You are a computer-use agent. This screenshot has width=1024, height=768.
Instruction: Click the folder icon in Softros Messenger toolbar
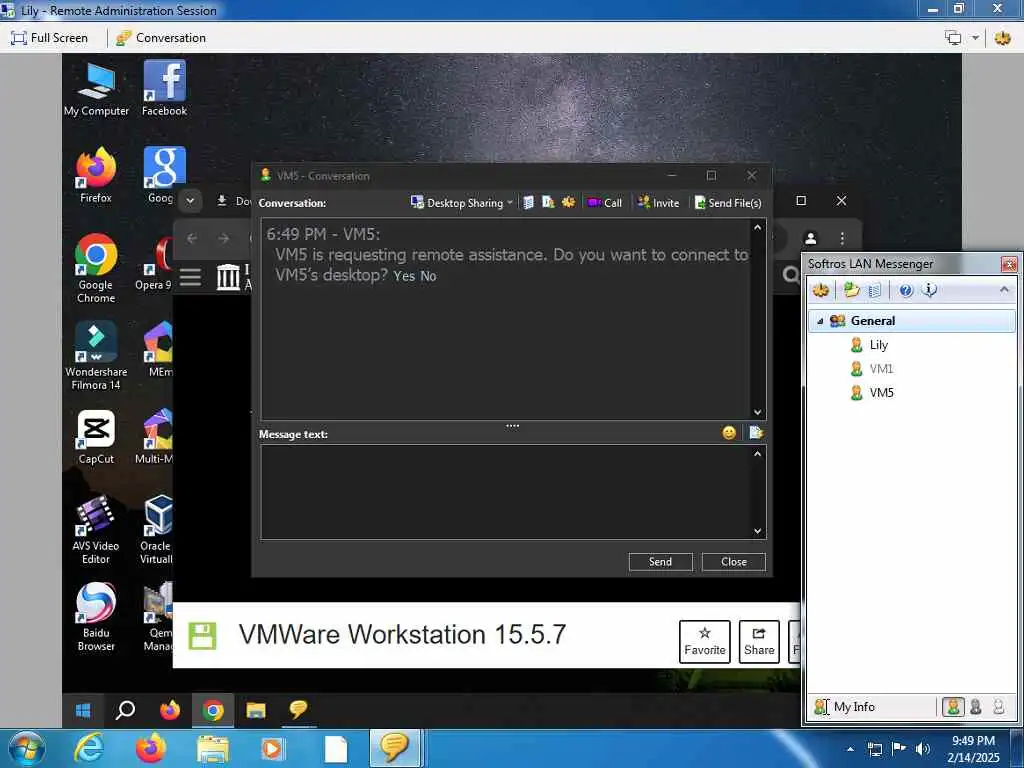851,290
